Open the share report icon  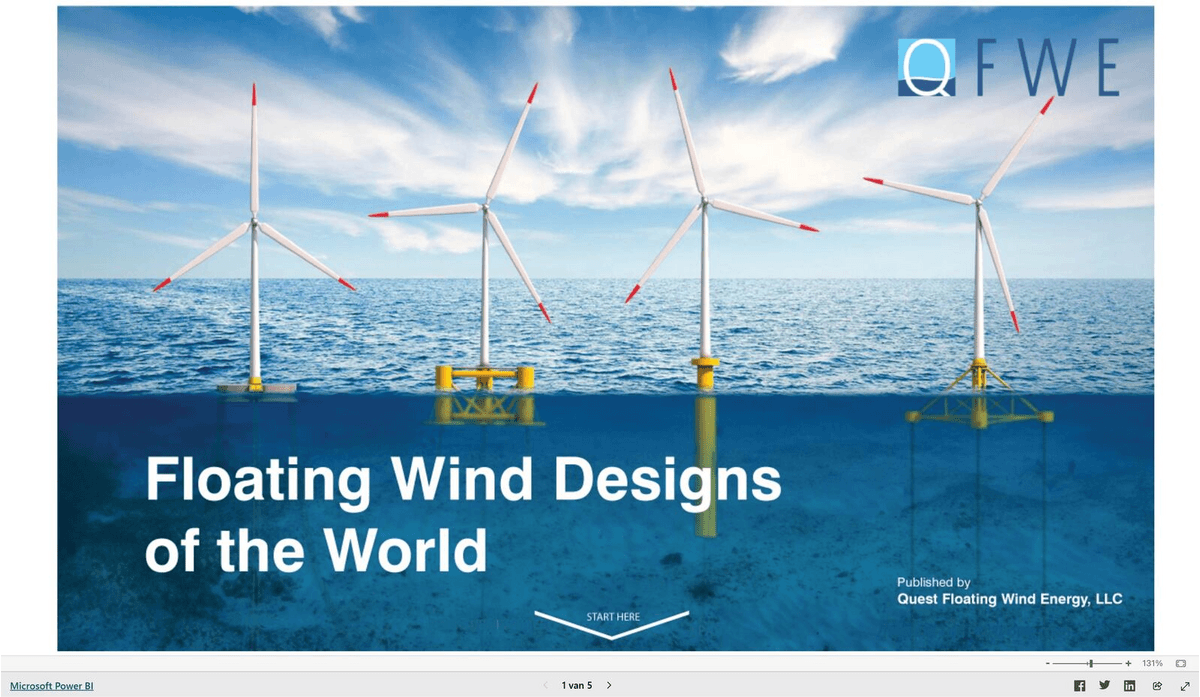[x=1157, y=685]
